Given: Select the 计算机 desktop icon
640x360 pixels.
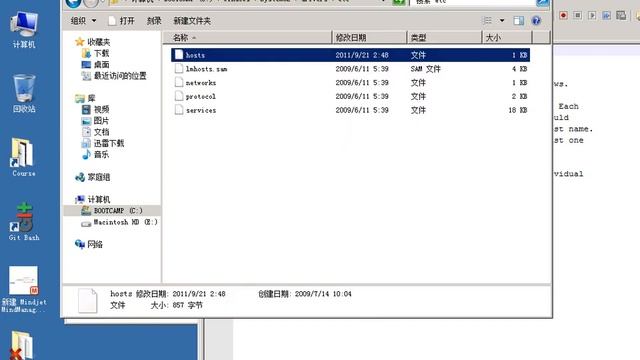Looking at the screenshot, I should [x=24, y=30].
